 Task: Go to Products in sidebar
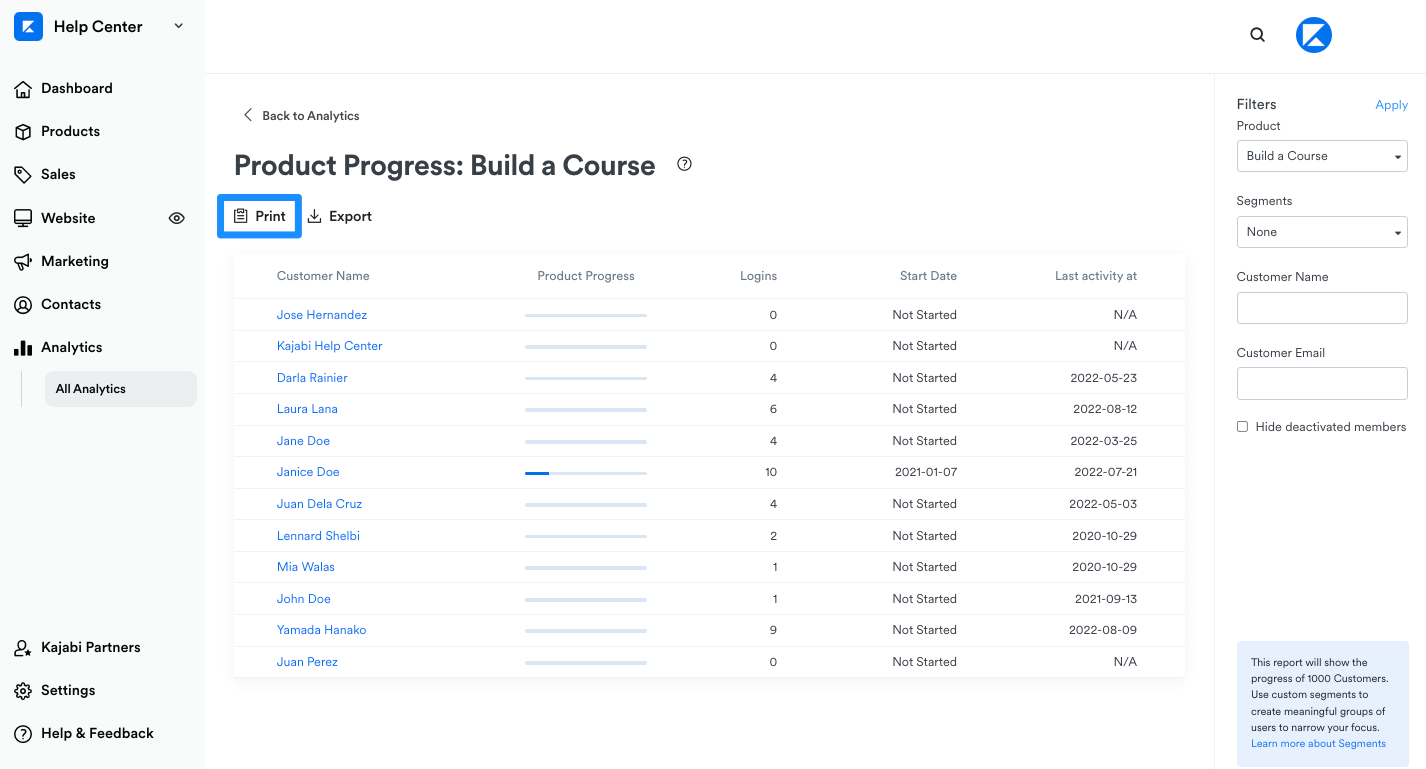coord(57,131)
